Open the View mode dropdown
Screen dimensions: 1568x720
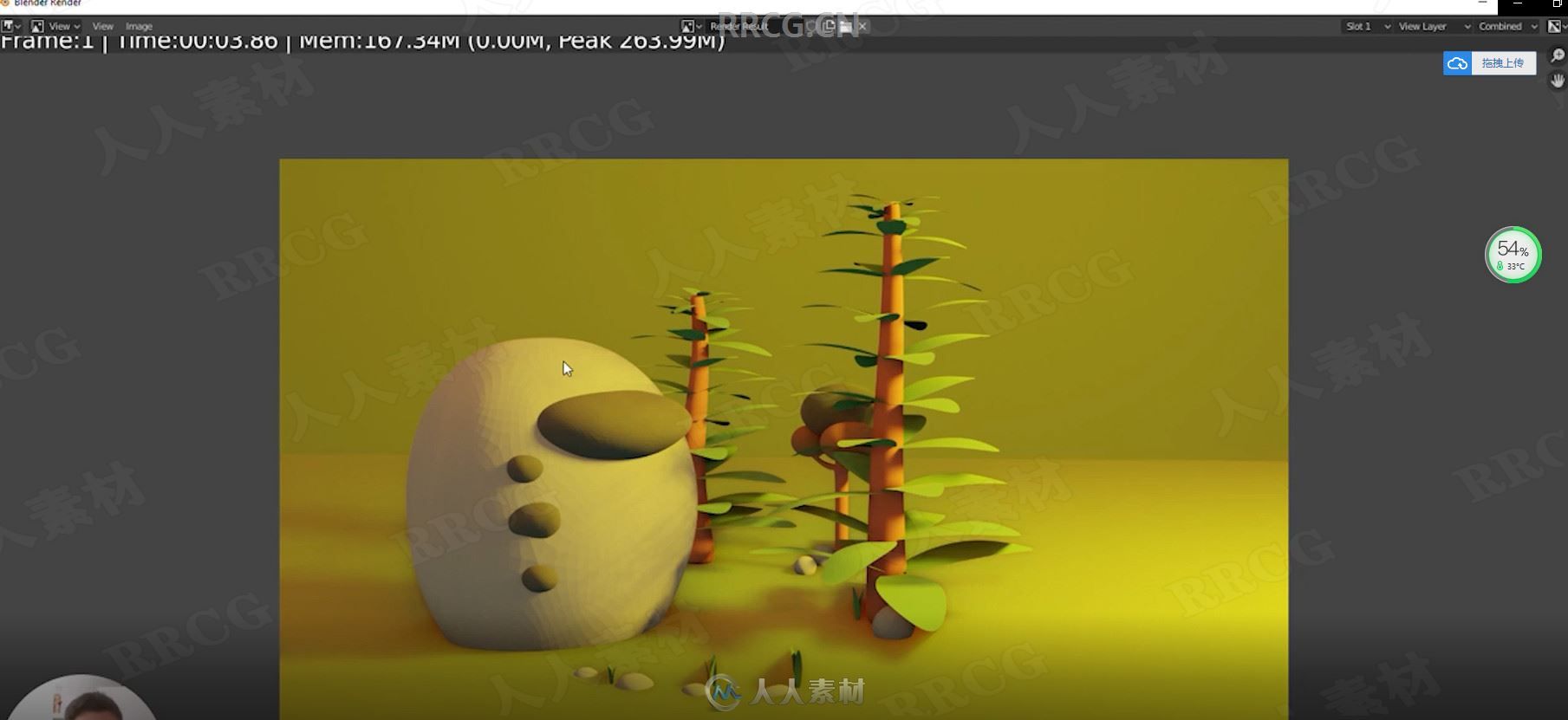click(55, 26)
